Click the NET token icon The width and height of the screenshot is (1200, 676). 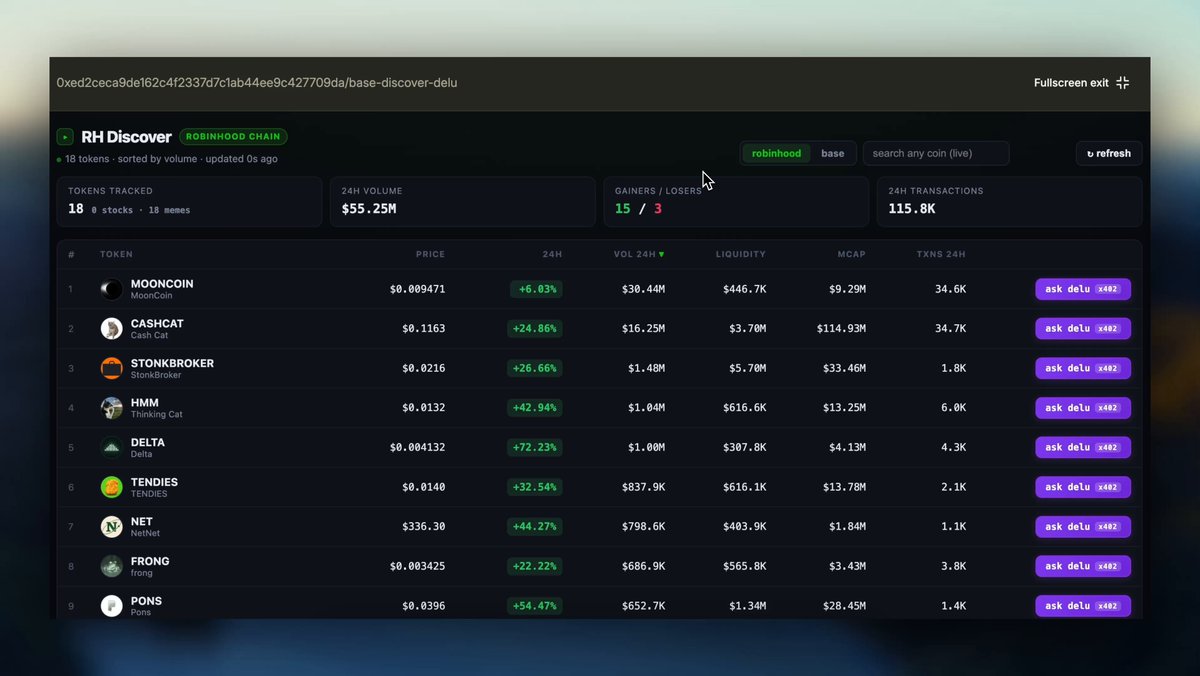tap(112, 527)
